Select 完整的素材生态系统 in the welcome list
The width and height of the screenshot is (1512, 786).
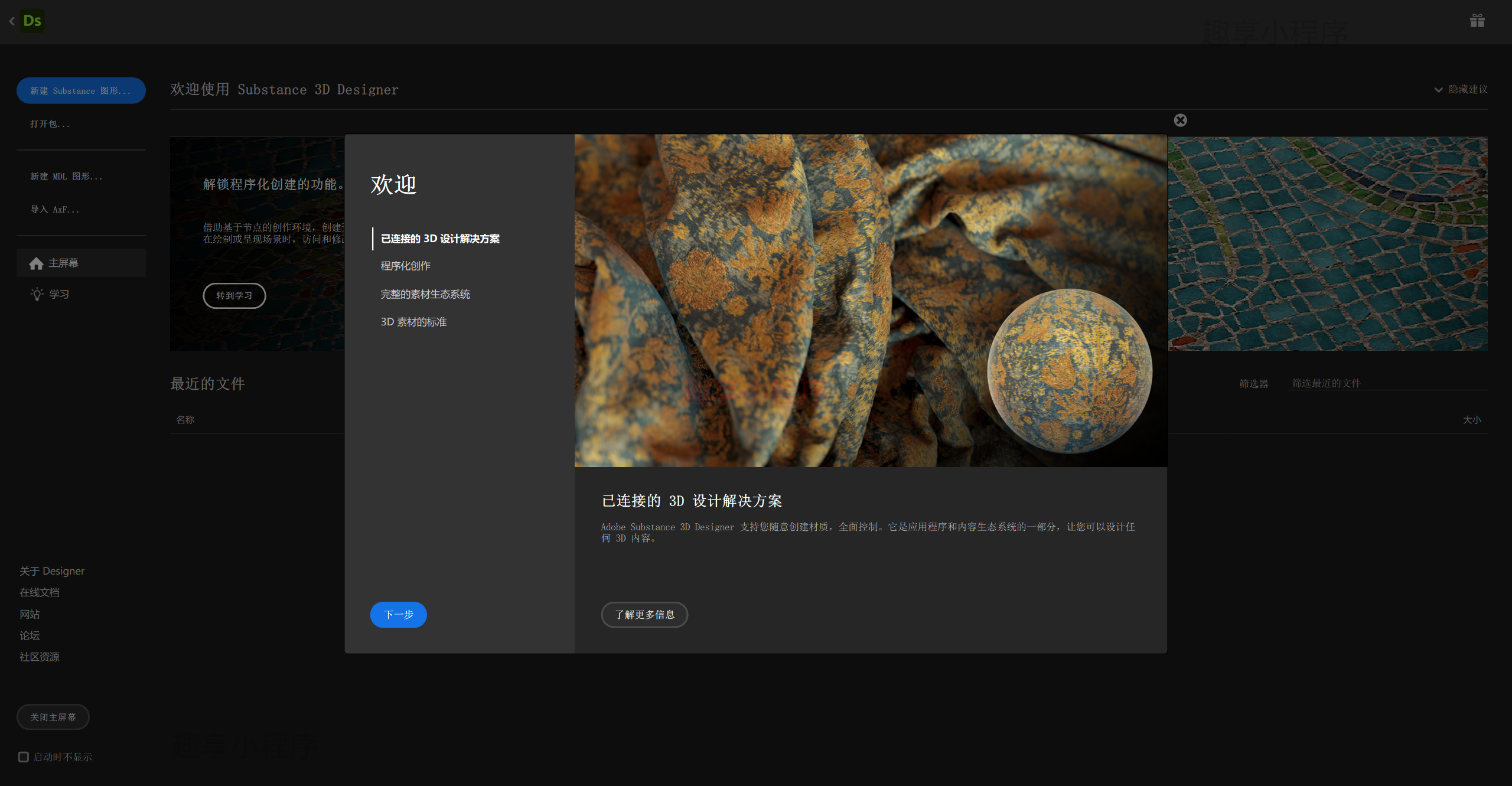tap(425, 294)
